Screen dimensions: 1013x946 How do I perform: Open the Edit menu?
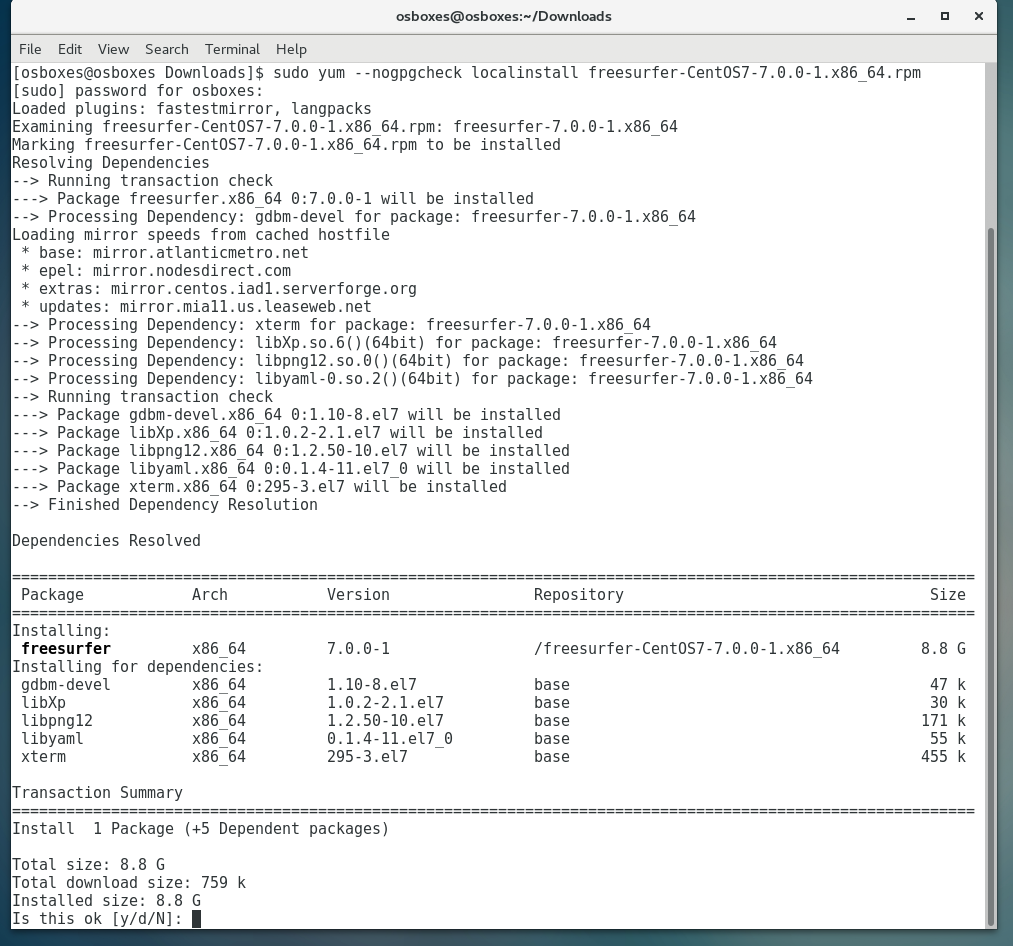point(70,49)
